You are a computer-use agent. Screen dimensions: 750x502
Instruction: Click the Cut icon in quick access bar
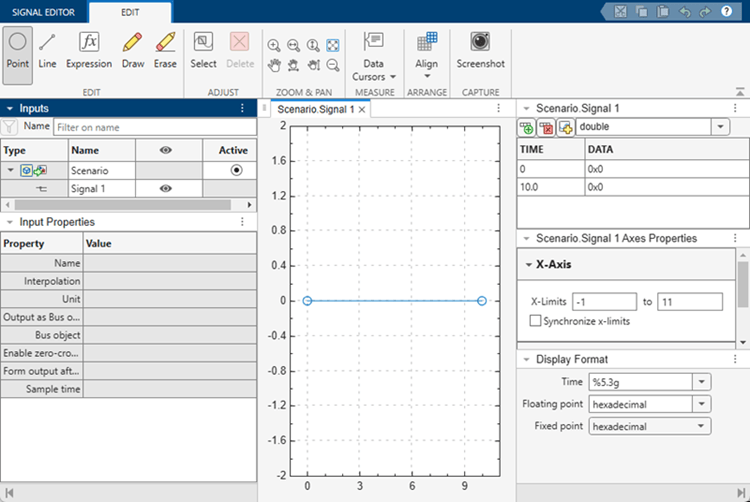[620, 11]
